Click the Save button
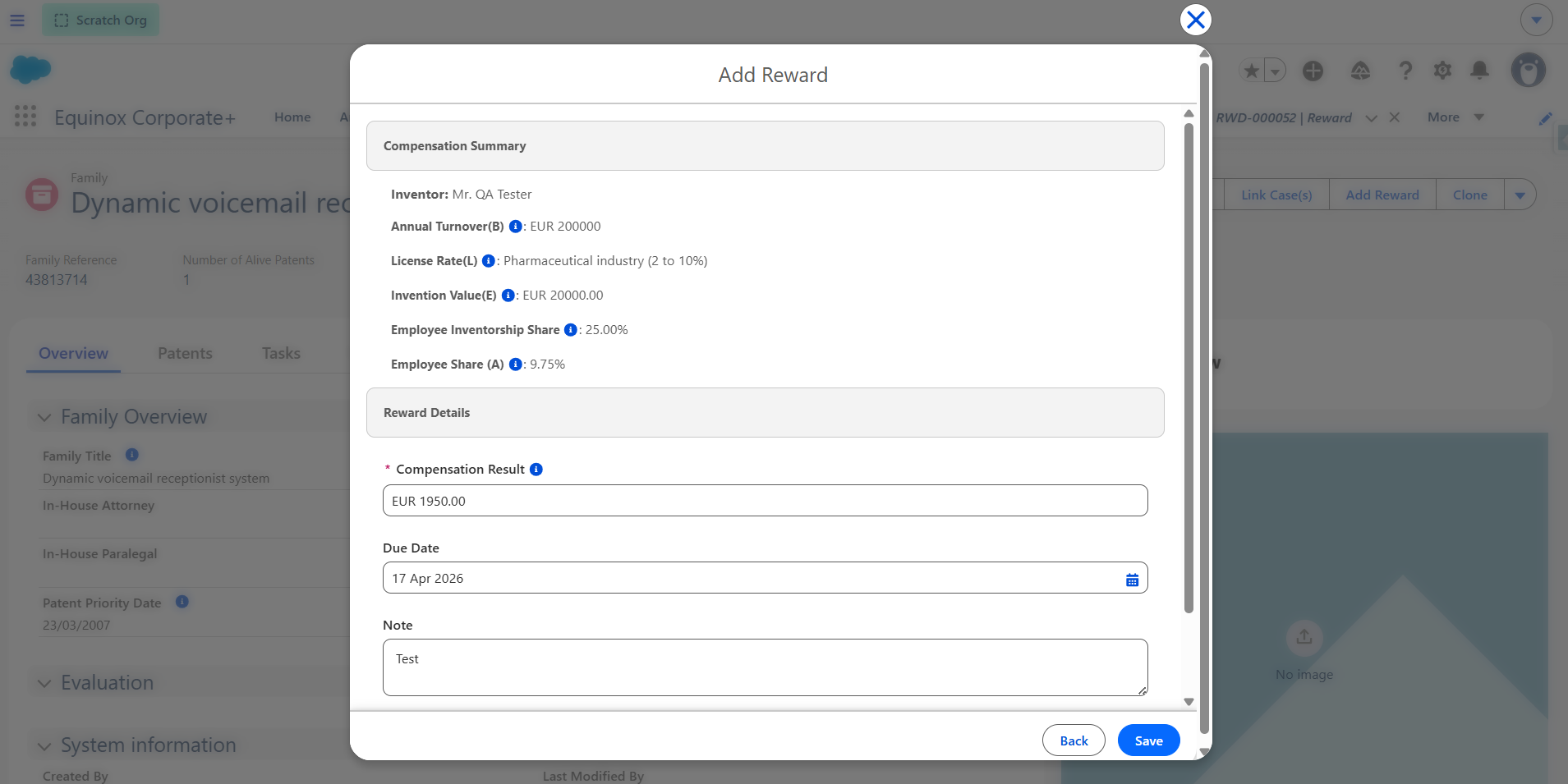1568x784 pixels. click(1148, 740)
